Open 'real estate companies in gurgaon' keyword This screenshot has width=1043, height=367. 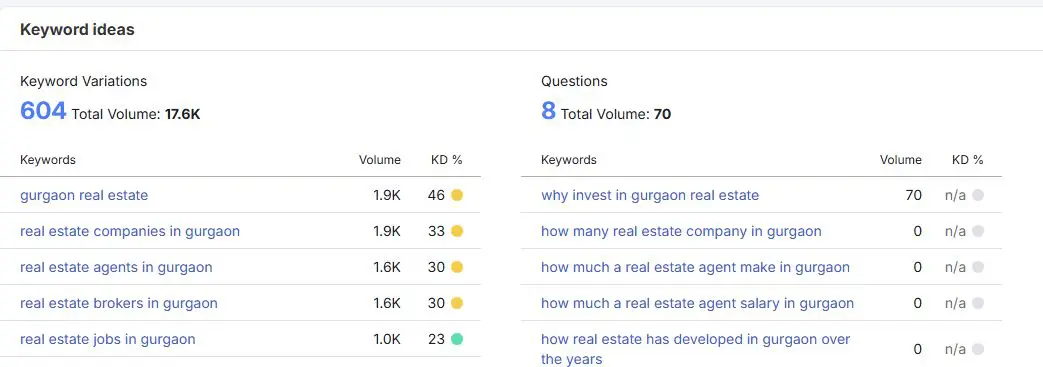(130, 231)
